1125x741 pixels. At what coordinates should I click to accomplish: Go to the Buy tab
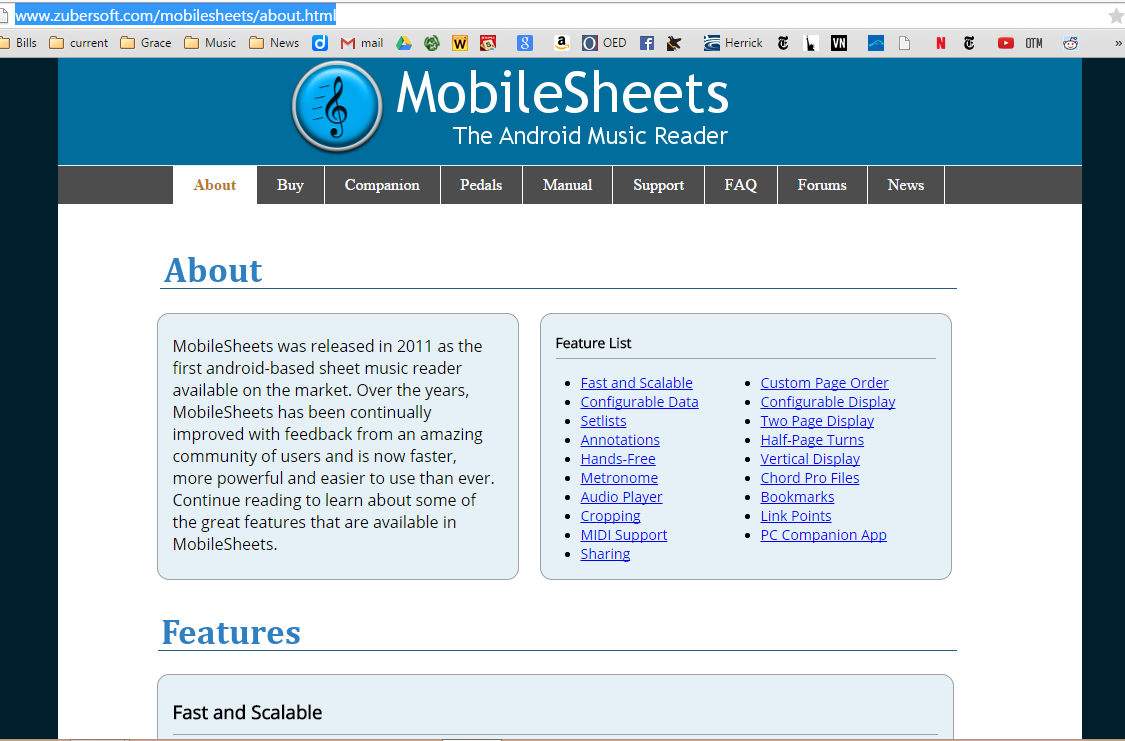coord(291,185)
